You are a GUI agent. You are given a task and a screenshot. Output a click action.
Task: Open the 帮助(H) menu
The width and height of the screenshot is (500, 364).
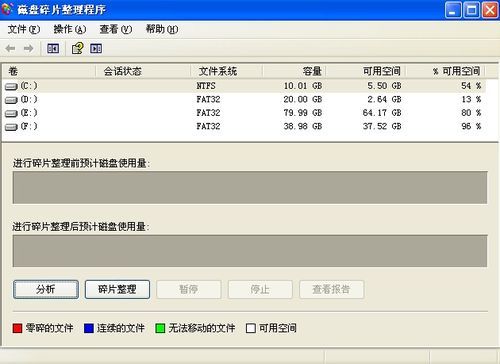coord(162,29)
